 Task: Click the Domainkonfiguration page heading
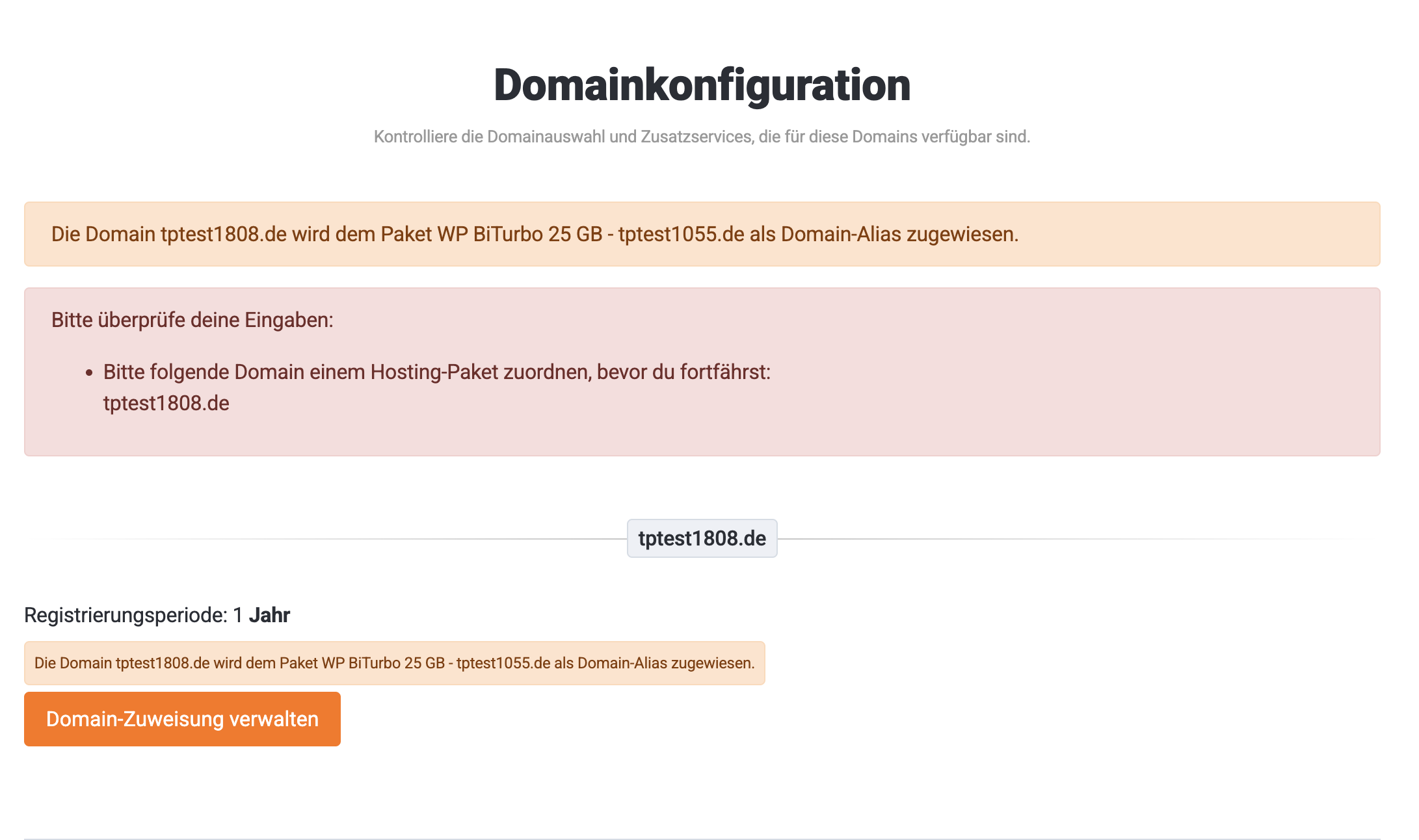tap(702, 85)
